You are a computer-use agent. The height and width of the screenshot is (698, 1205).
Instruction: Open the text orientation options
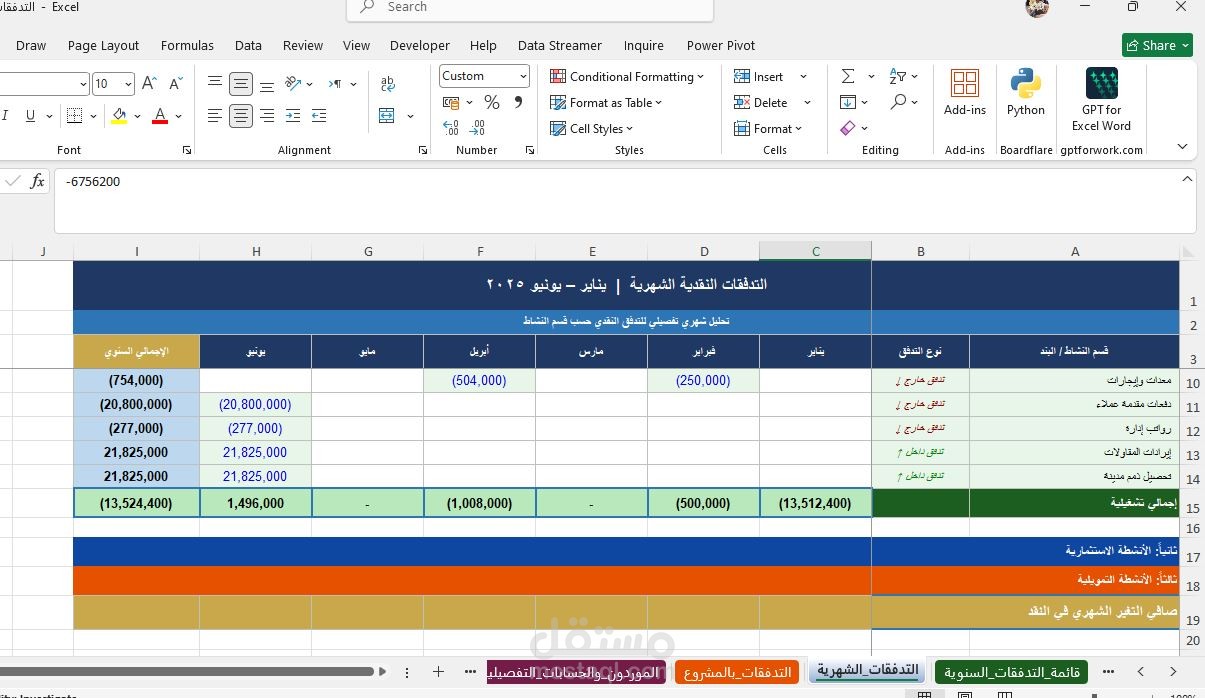[x=299, y=84]
